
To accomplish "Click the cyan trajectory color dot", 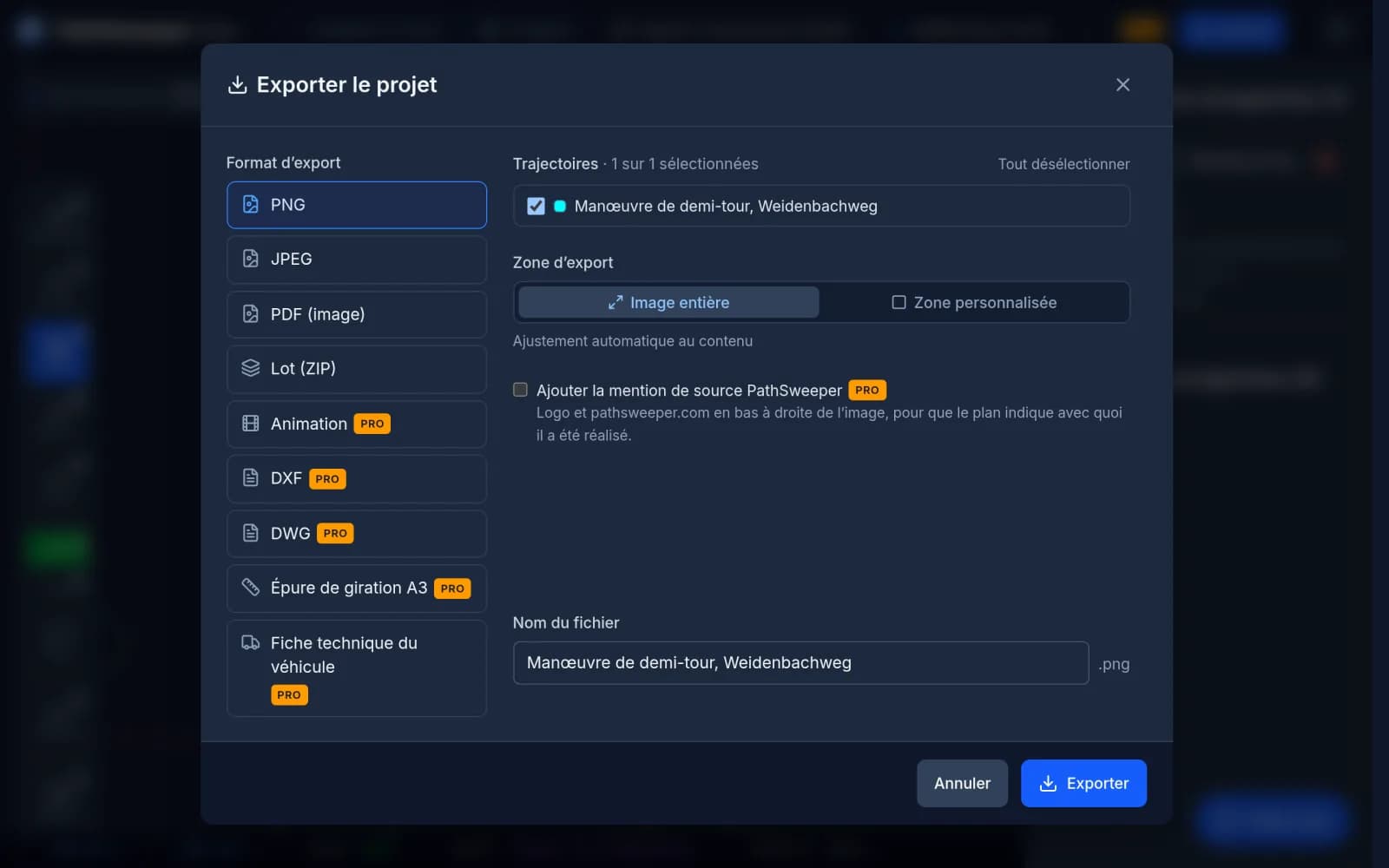I will (x=560, y=206).
